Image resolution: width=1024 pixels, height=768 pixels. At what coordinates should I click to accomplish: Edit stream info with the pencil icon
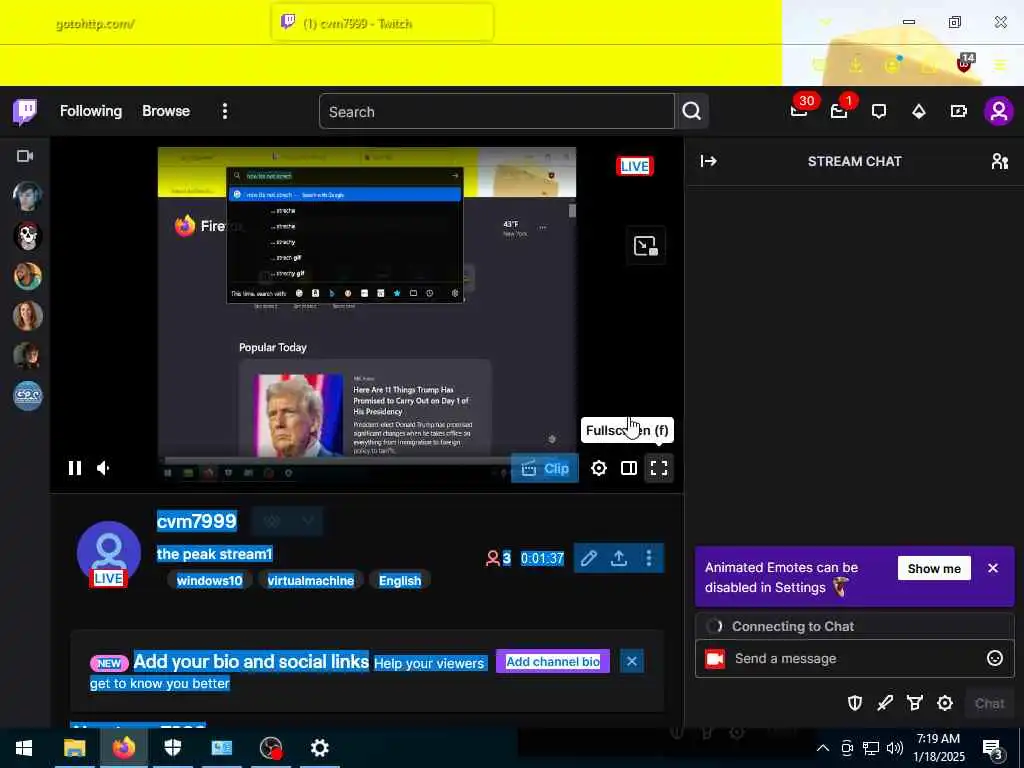click(588, 558)
